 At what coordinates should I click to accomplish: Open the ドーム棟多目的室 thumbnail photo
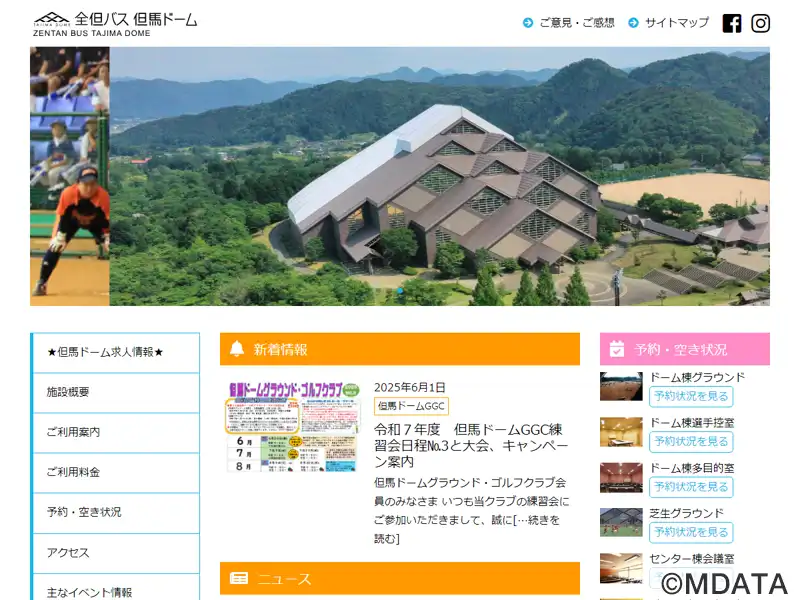click(x=621, y=477)
